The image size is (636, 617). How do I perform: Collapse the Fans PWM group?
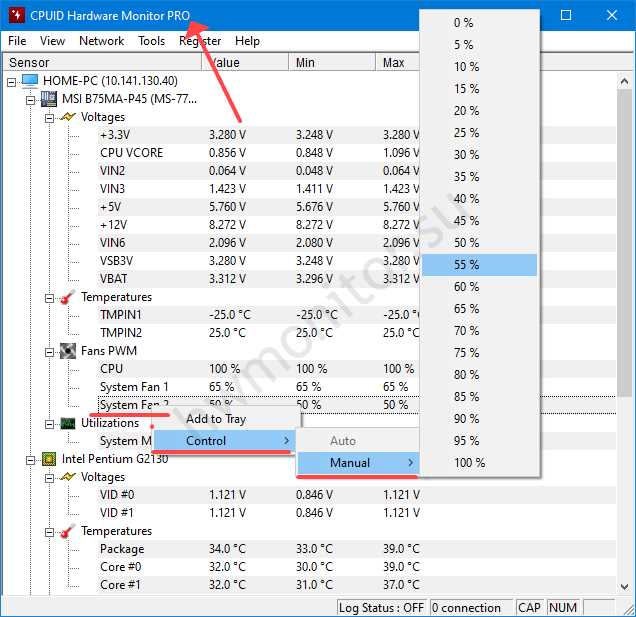click(x=49, y=353)
